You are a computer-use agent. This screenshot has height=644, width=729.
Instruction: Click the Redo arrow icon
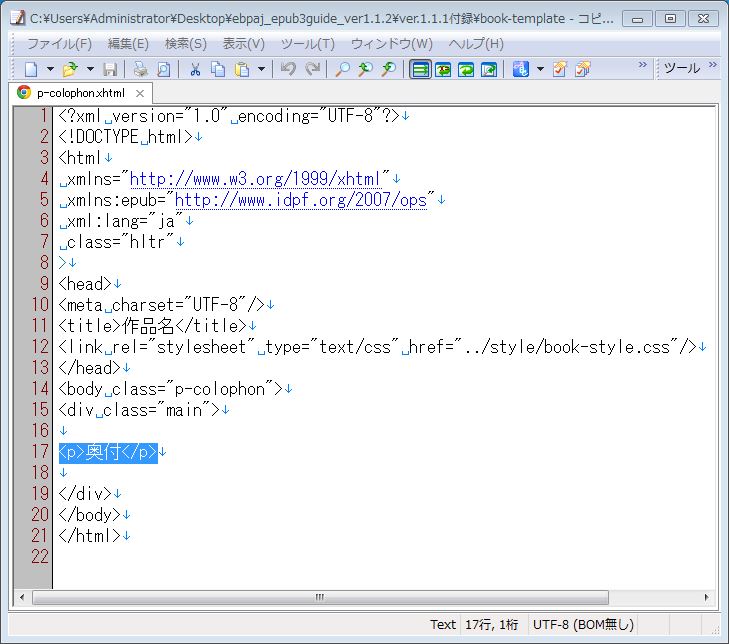pyautogui.click(x=312, y=69)
